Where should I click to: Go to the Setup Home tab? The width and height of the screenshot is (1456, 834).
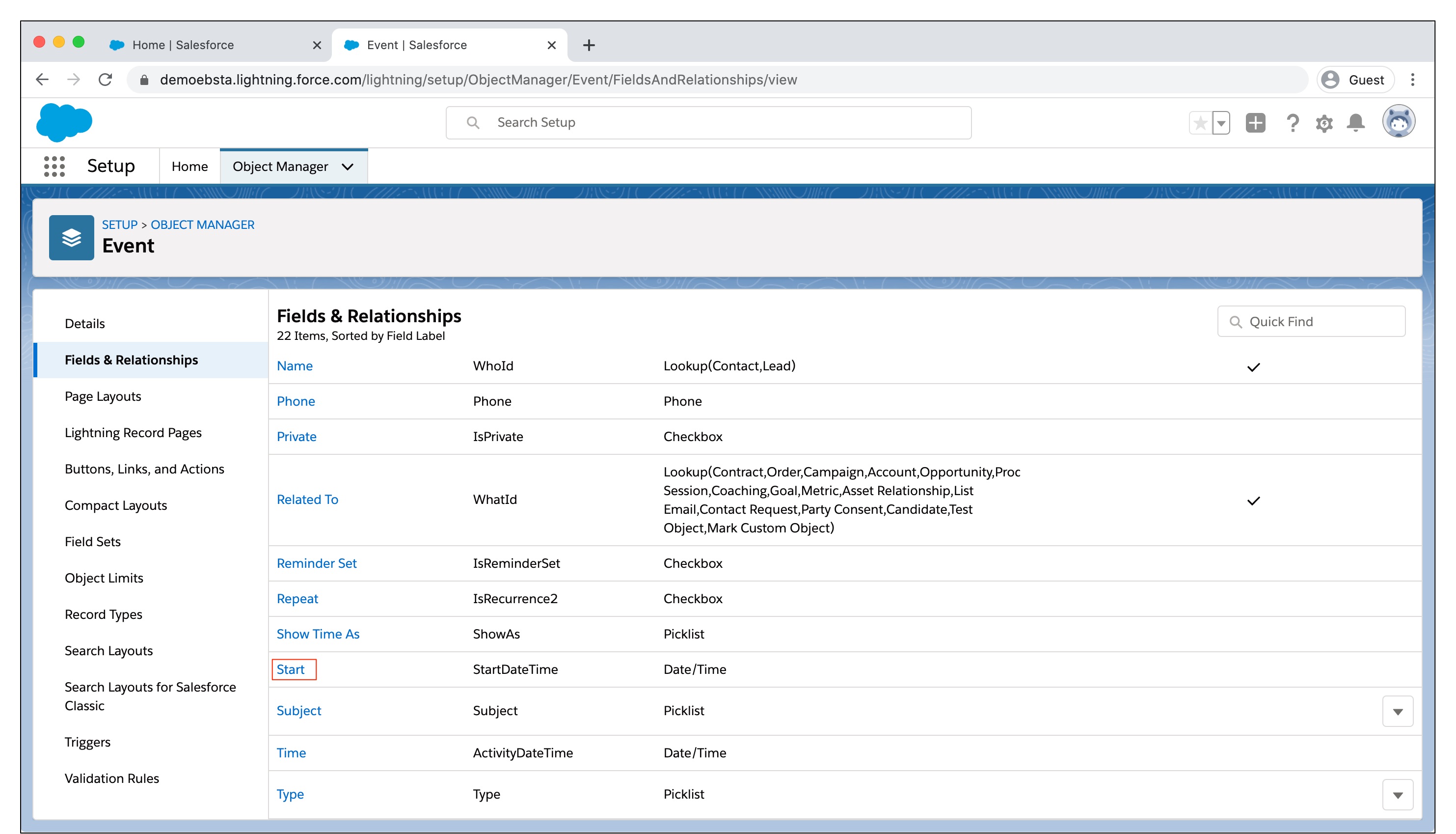click(x=189, y=167)
